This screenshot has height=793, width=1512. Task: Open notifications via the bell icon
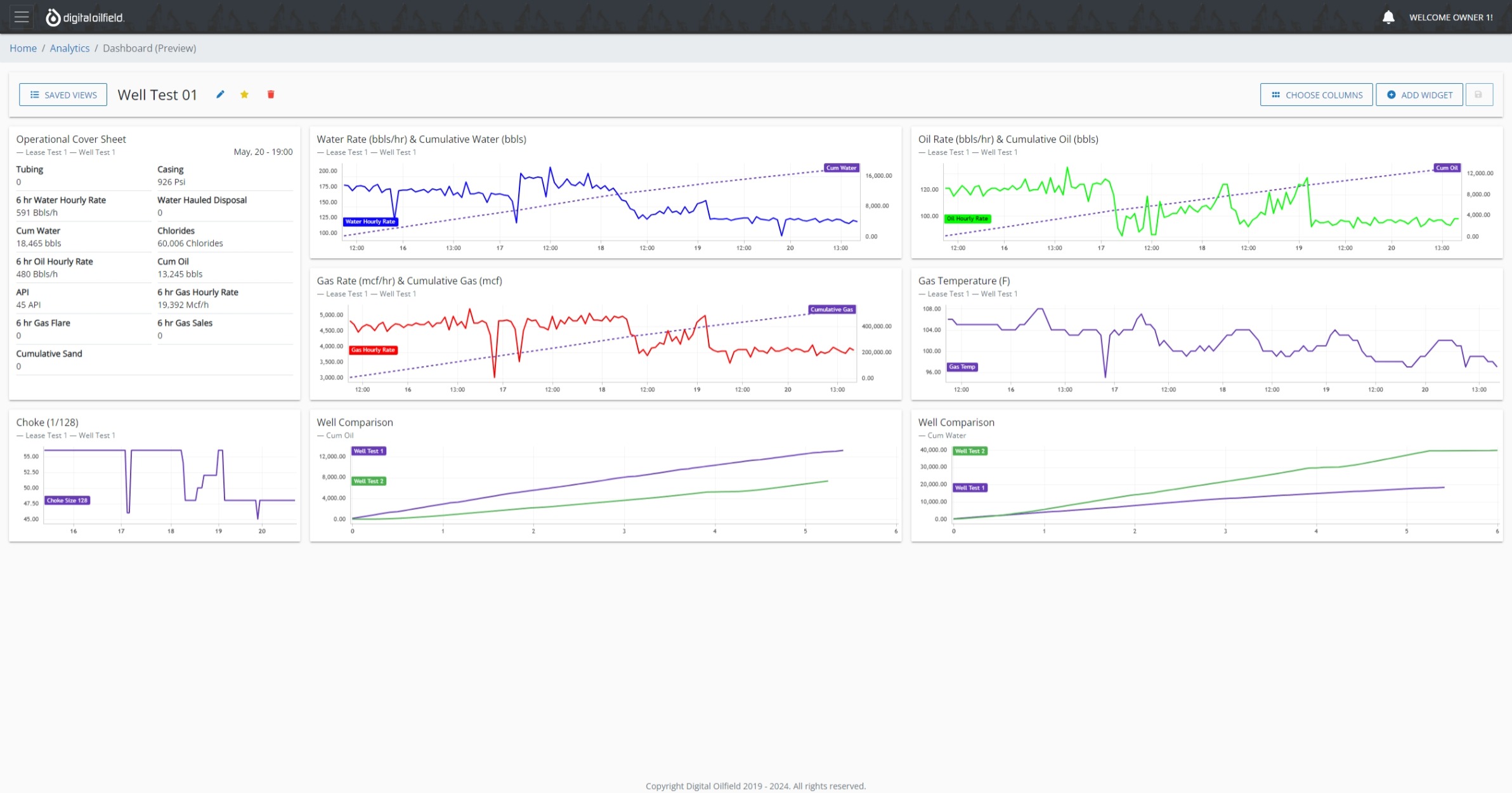(1388, 16)
